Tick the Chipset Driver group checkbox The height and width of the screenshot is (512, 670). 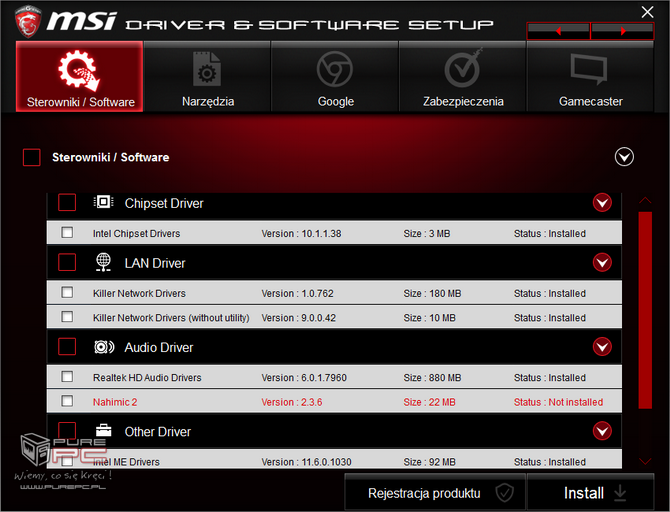(x=67, y=202)
